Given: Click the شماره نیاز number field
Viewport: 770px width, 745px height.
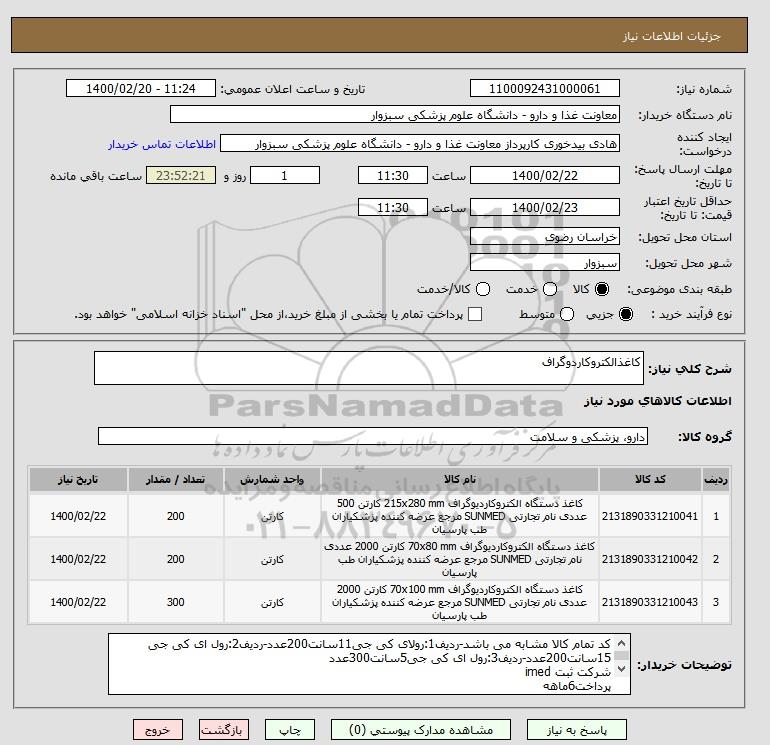Looking at the screenshot, I should click(545, 88).
